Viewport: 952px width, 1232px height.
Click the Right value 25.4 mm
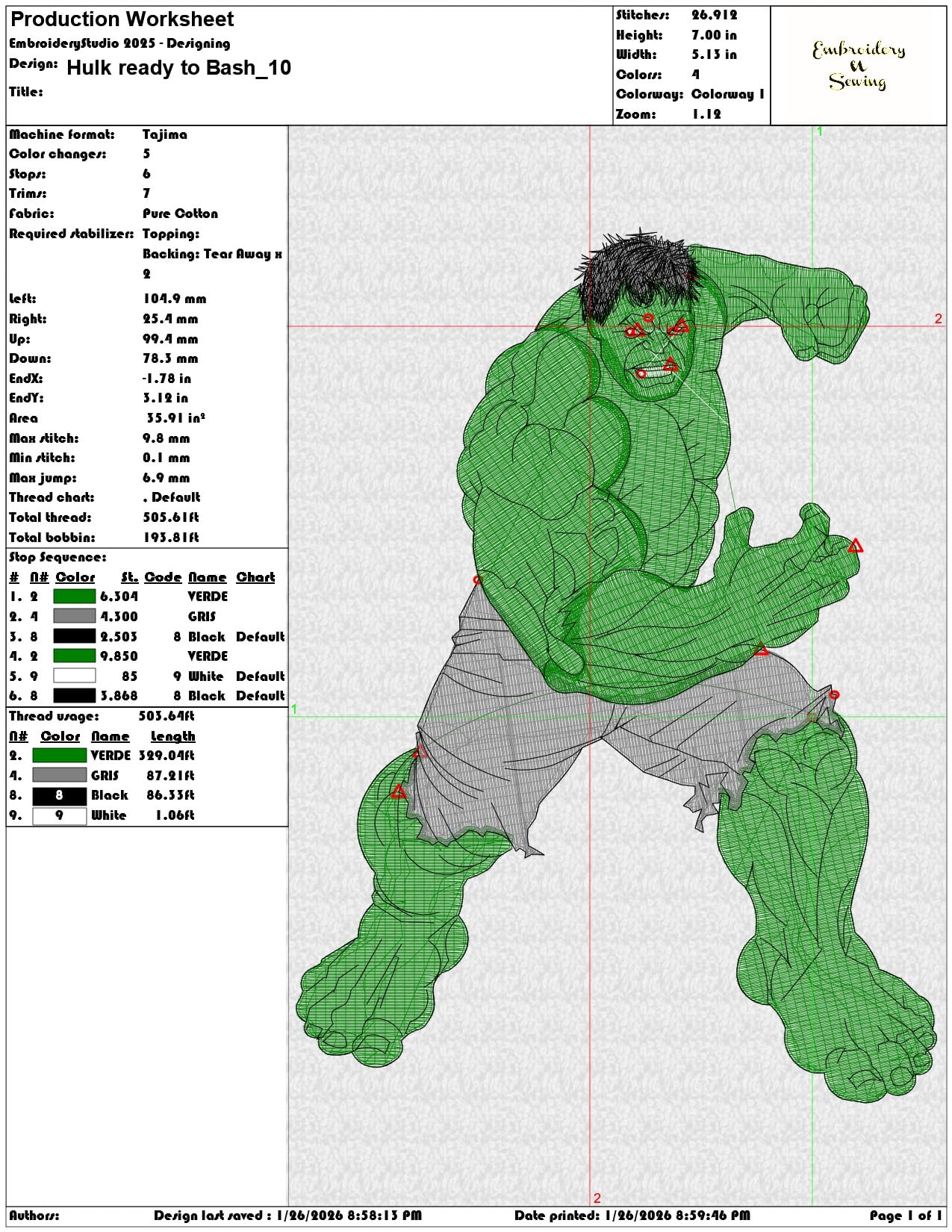coord(171,319)
